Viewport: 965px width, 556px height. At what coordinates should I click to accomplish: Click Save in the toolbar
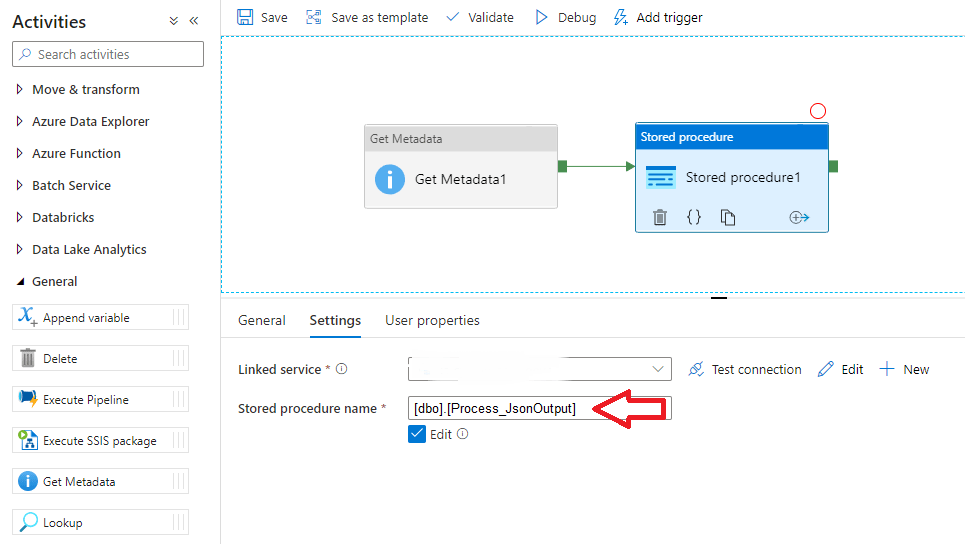(262, 17)
